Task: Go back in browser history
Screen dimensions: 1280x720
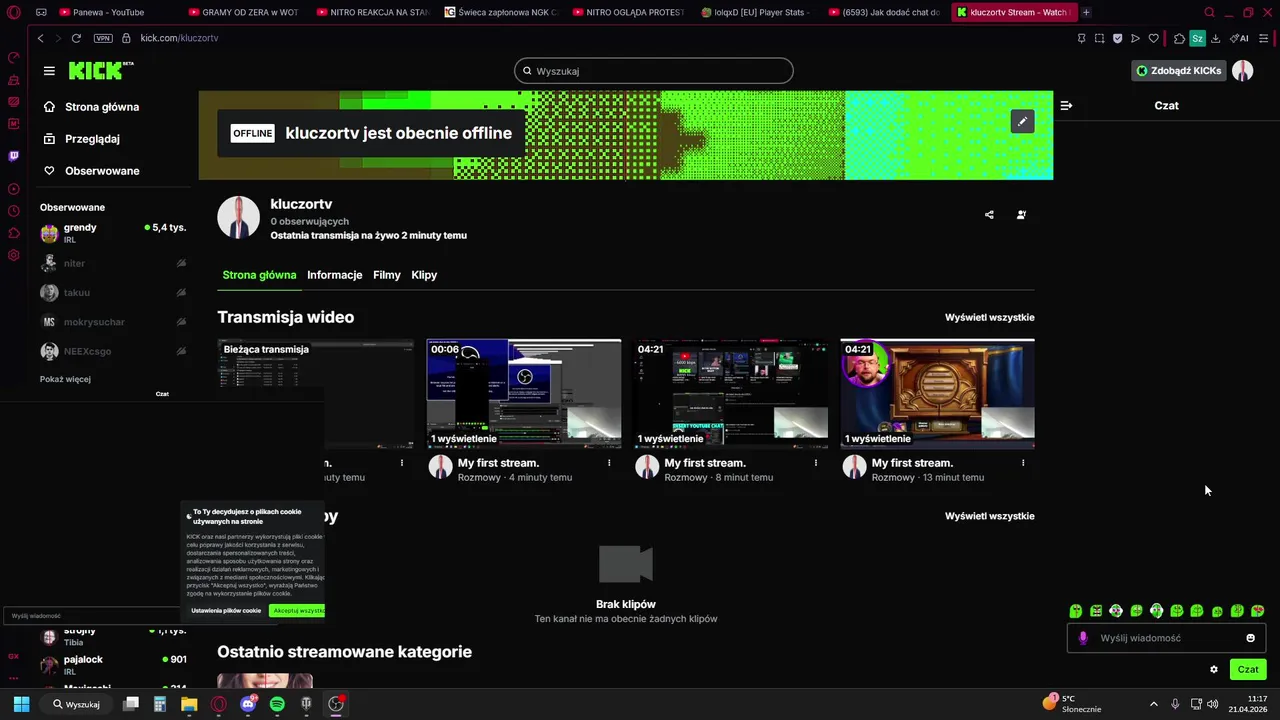Action: tap(40, 38)
